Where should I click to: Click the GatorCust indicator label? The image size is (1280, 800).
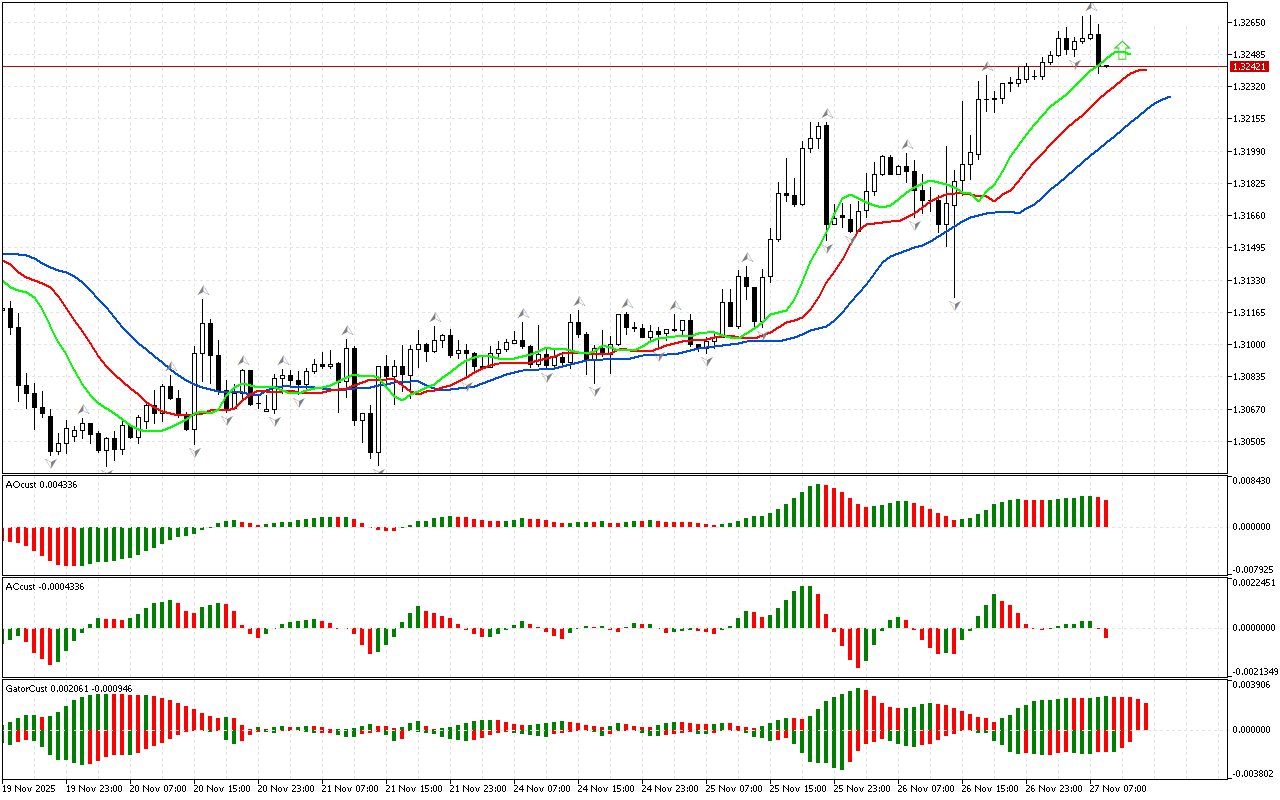(x=69, y=688)
